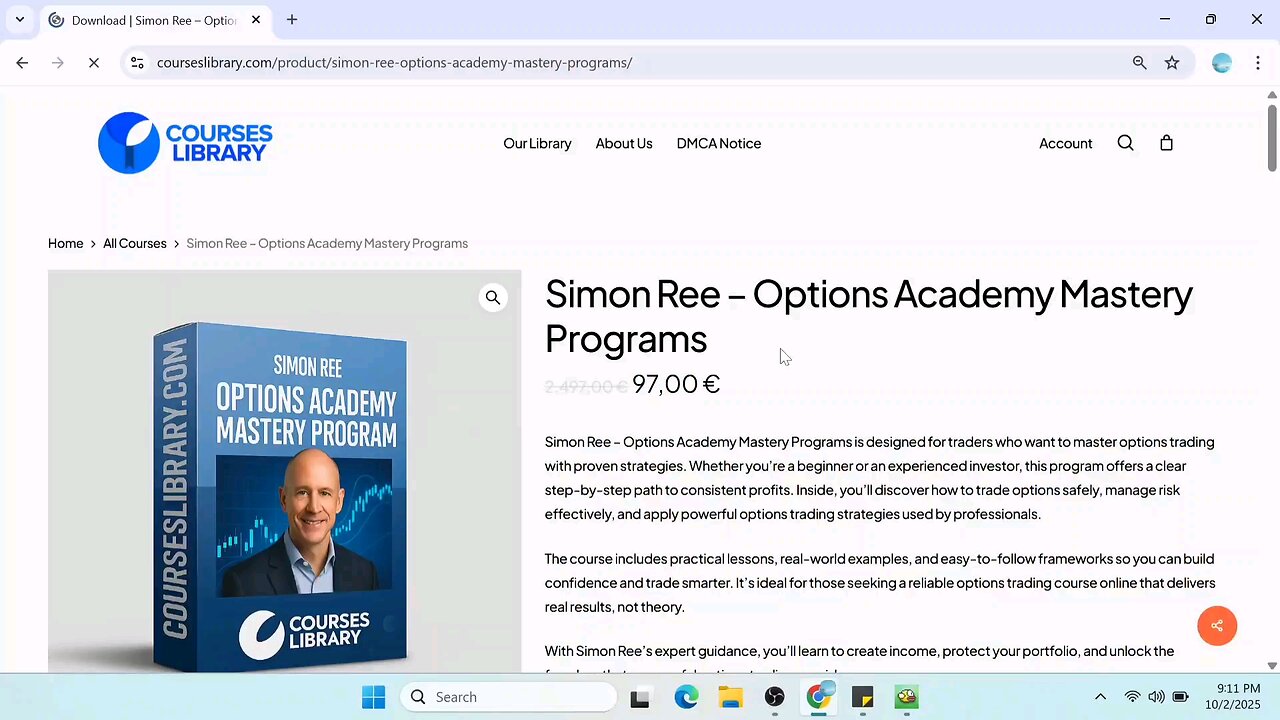Click the orange share floating button
Screen dimensions: 1280x720
[1217, 626]
